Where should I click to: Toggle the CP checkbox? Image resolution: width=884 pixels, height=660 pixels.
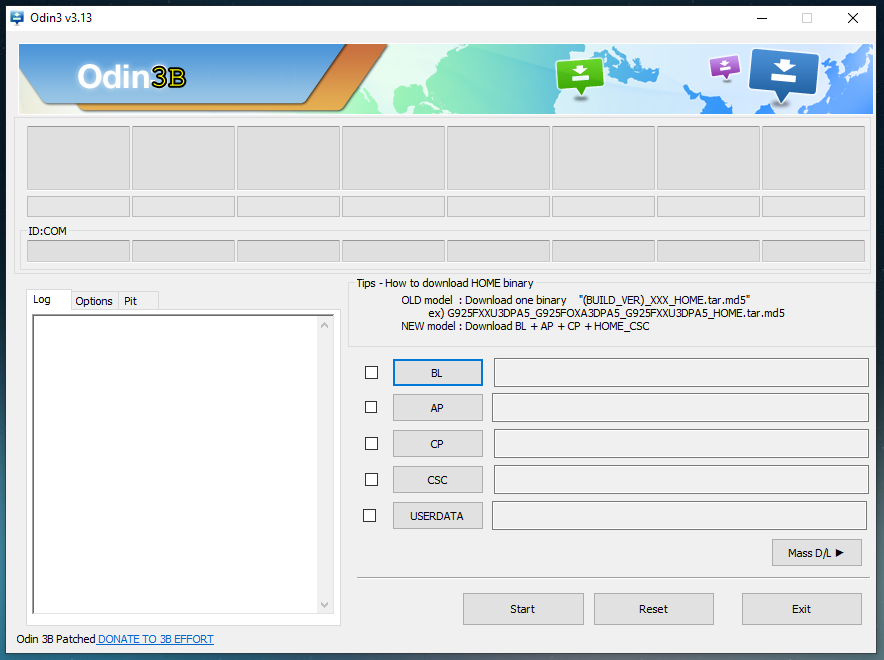[371, 444]
